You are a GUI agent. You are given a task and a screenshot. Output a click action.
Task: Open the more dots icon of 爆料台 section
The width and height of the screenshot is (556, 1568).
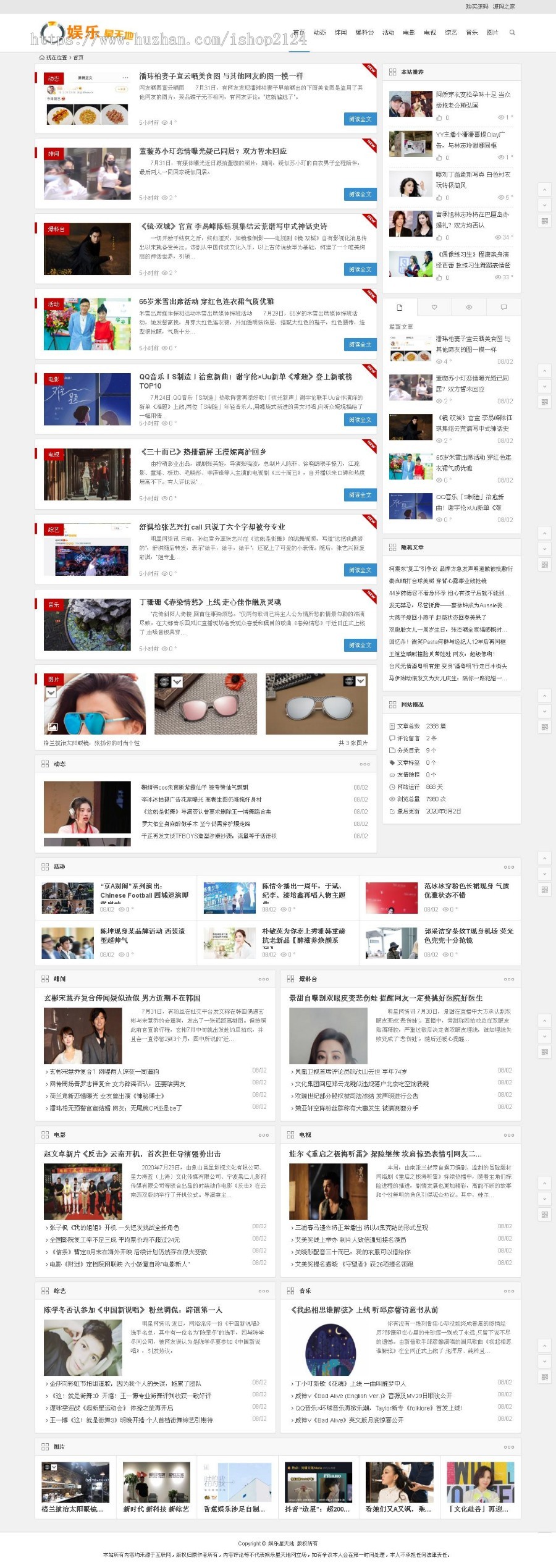pyautogui.click(x=509, y=979)
